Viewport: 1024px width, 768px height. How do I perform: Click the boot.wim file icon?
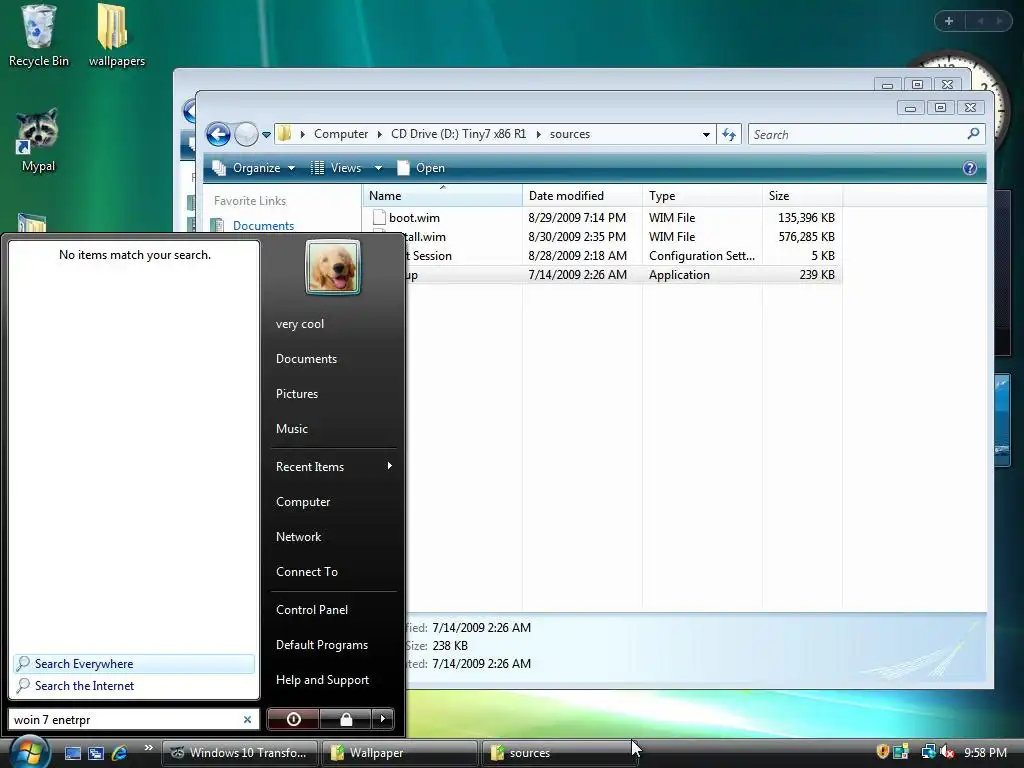pyautogui.click(x=379, y=217)
